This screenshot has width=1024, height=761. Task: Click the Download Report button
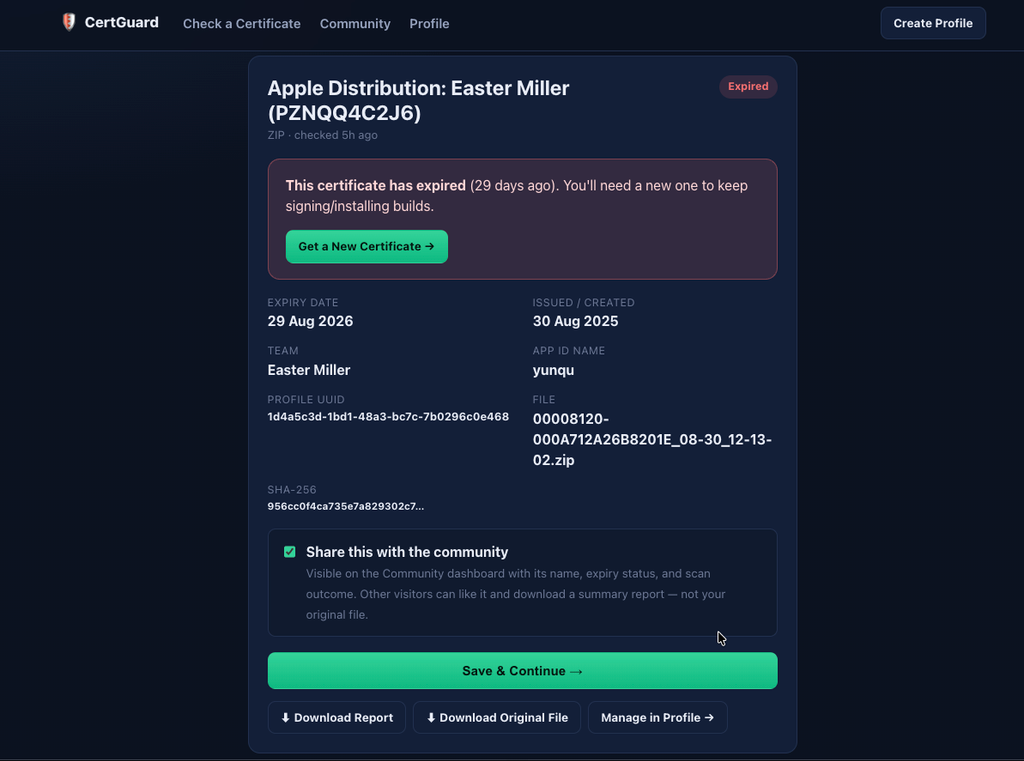click(x=336, y=717)
